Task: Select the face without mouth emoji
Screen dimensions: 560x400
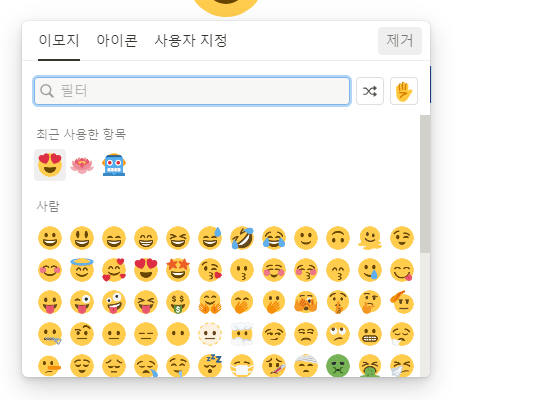Action: (x=178, y=334)
